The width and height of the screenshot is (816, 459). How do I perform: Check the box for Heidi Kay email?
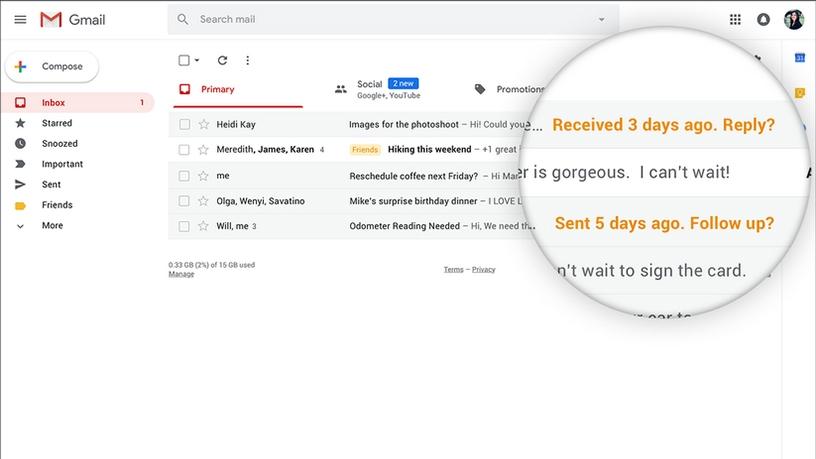point(184,125)
